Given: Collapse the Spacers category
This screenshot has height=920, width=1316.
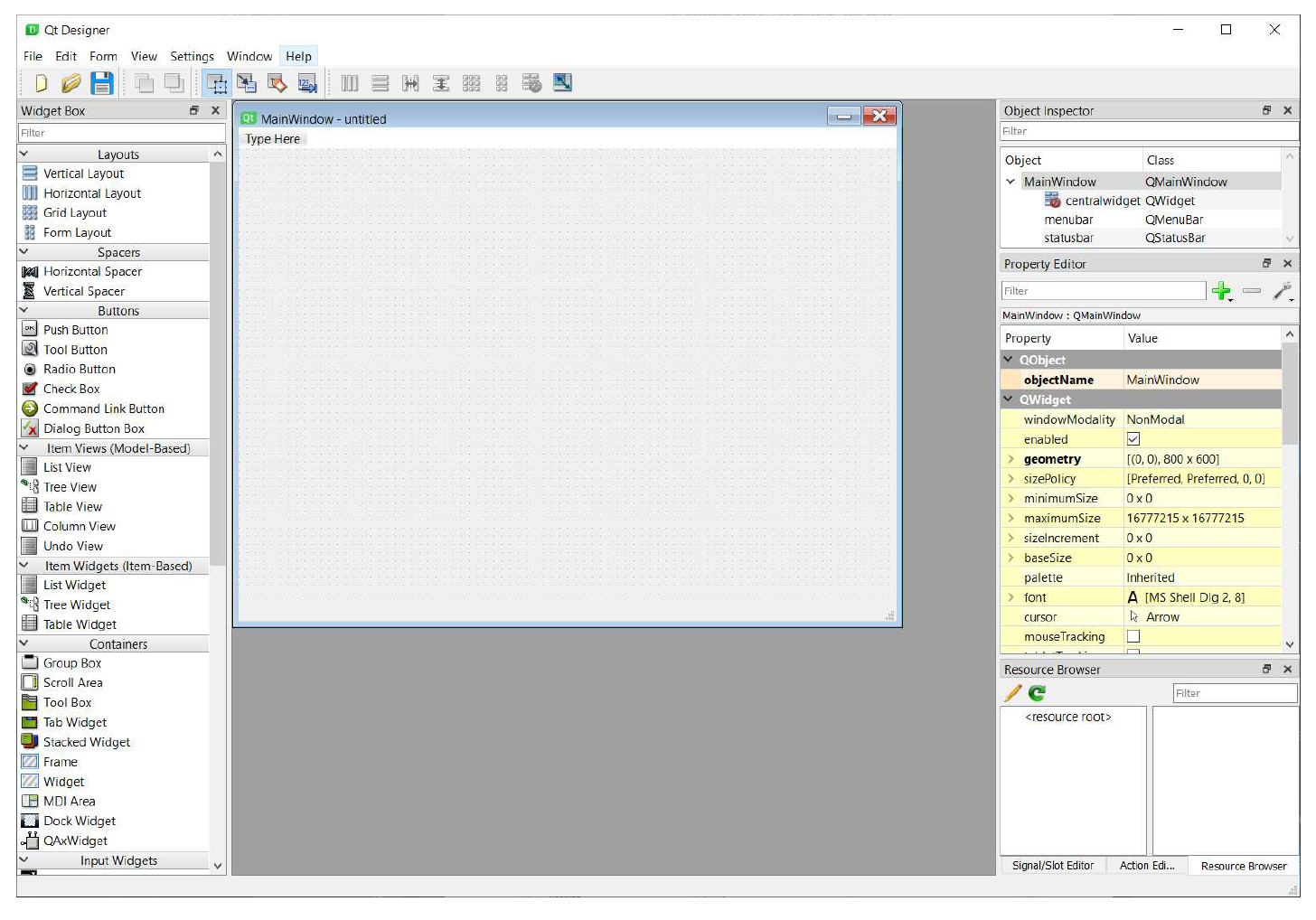Looking at the screenshot, I should [x=24, y=252].
